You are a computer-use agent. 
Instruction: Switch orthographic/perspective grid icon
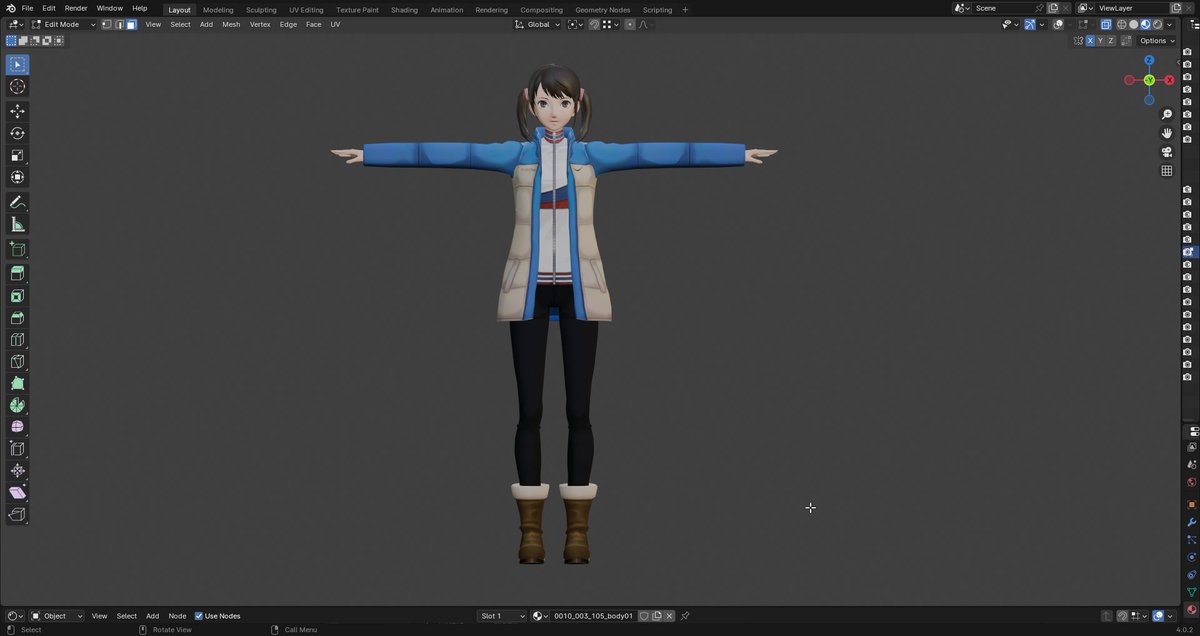pyautogui.click(x=1166, y=171)
